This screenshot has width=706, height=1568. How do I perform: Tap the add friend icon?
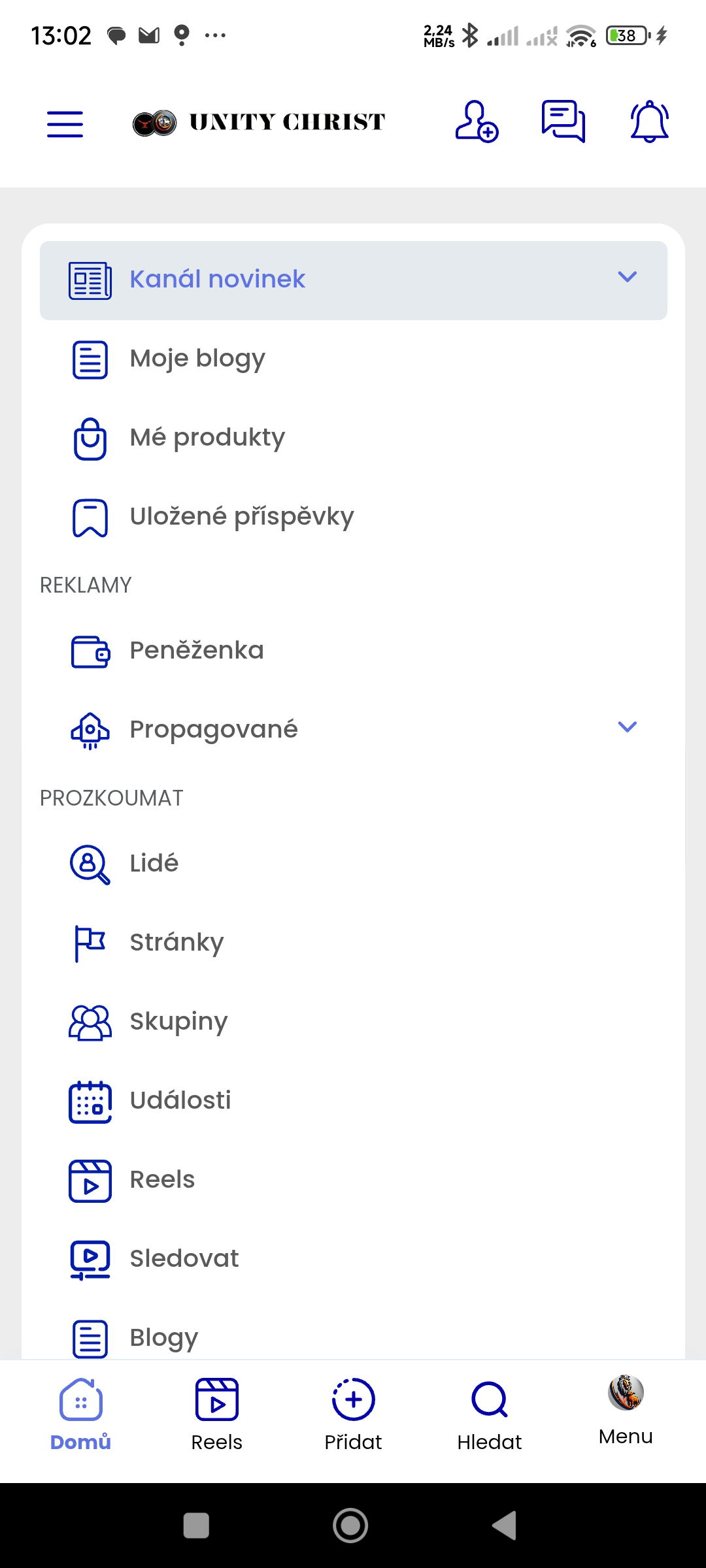pos(476,122)
